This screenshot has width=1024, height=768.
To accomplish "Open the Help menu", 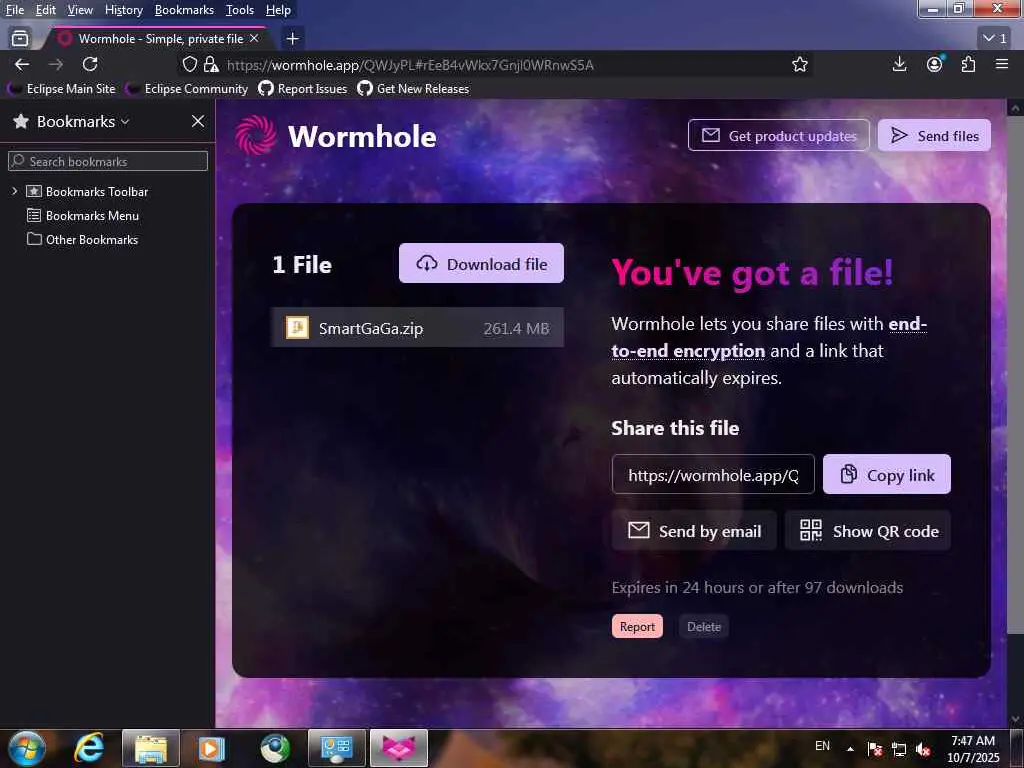I will (278, 10).
